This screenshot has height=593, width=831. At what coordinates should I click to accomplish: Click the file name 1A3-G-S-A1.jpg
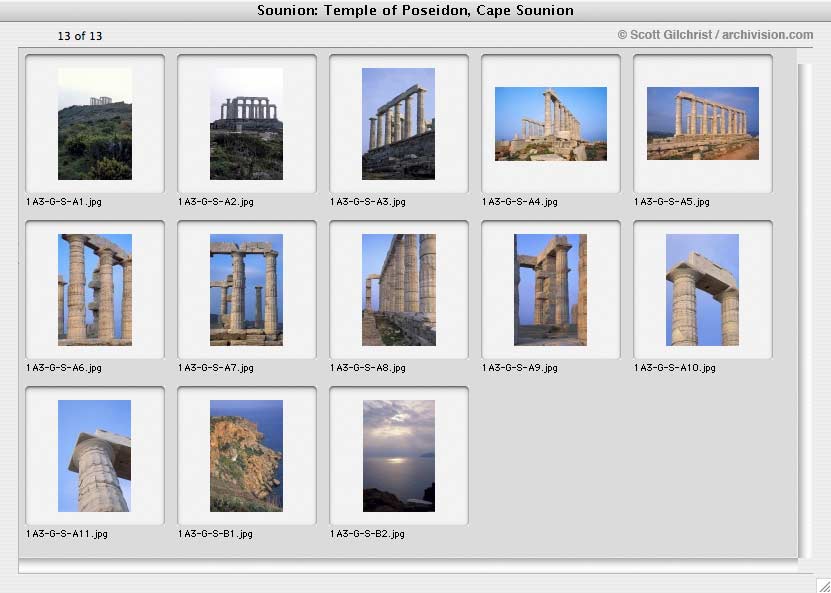[64, 202]
